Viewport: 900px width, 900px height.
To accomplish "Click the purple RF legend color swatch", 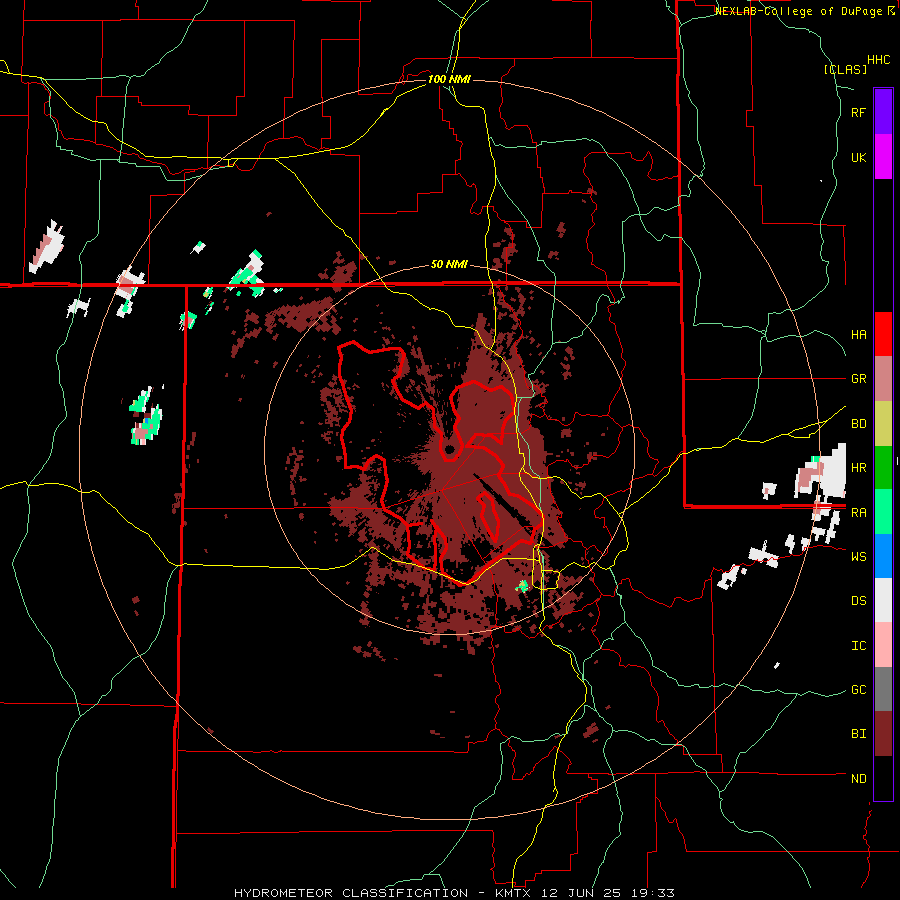I will (x=883, y=112).
